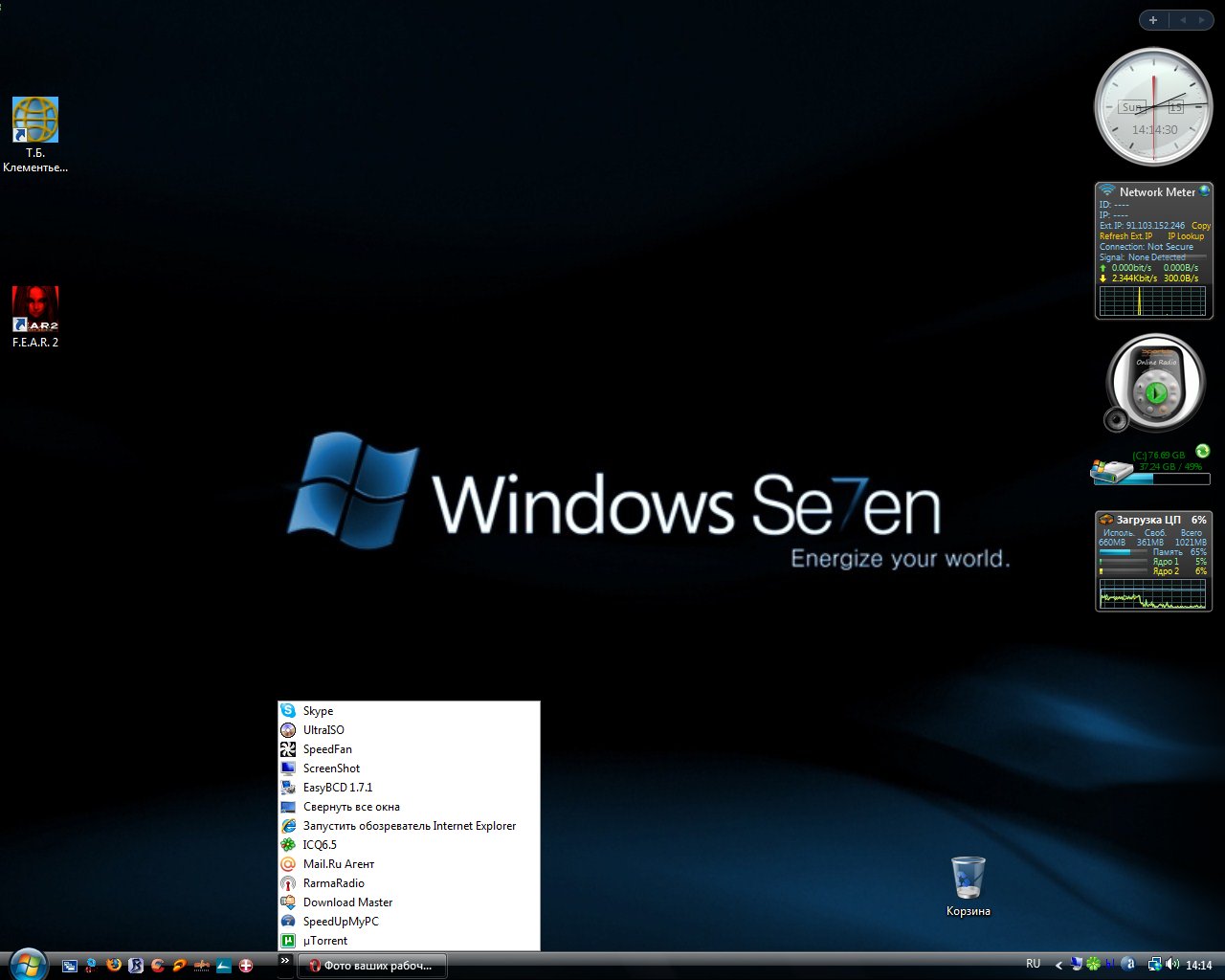
Task: Go to previous sidebar gadget page
Action: (x=1183, y=20)
